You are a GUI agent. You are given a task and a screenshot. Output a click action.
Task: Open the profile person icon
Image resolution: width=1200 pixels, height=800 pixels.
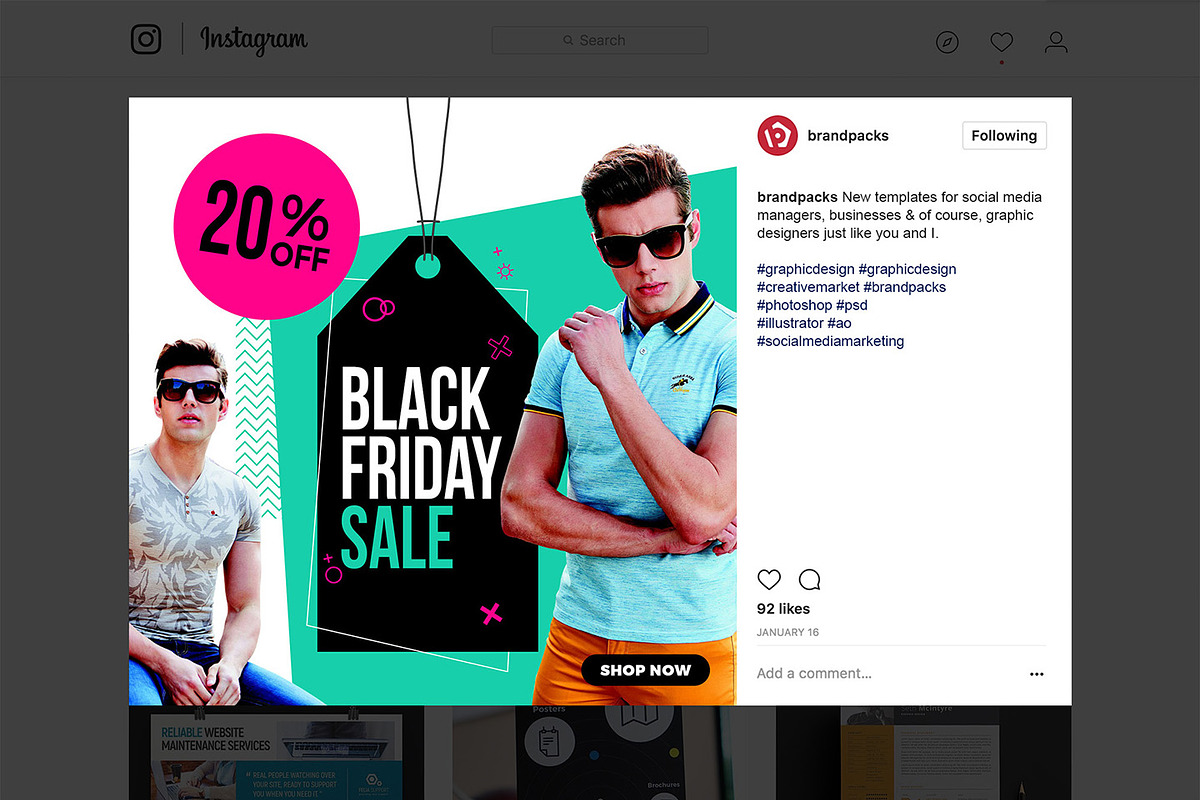click(x=1056, y=42)
